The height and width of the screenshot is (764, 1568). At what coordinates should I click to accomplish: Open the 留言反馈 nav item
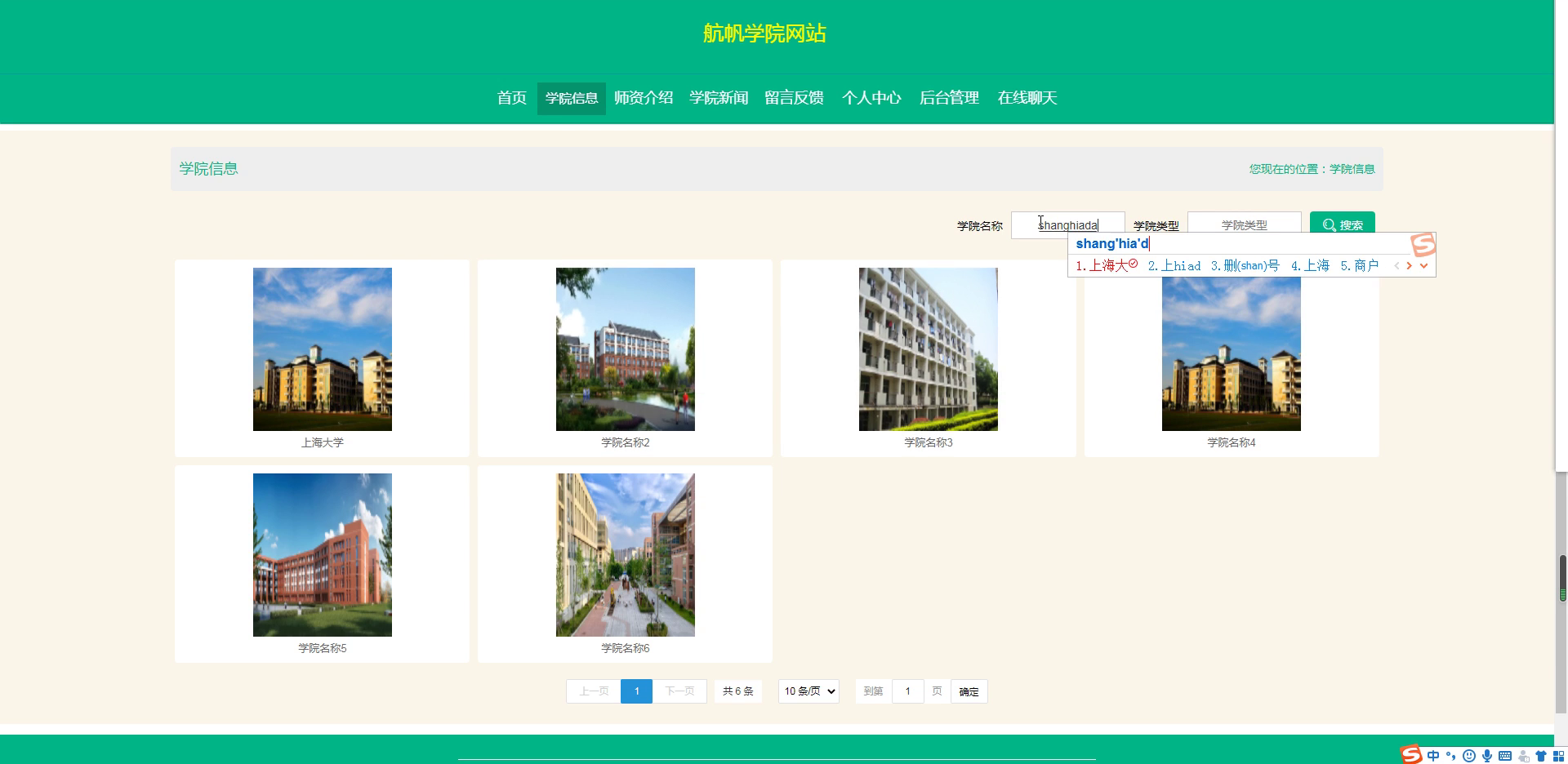tap(794, 98)
